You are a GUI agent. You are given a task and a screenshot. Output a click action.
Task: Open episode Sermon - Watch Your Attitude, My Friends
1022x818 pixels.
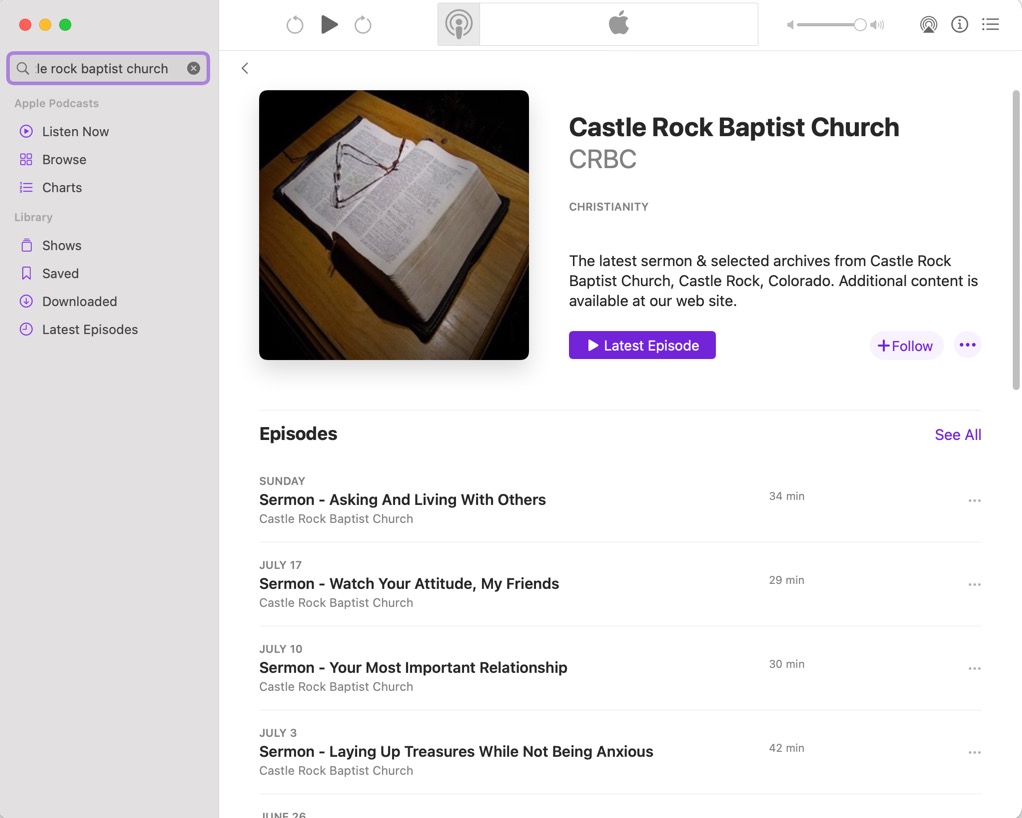(x=409, y=583)
